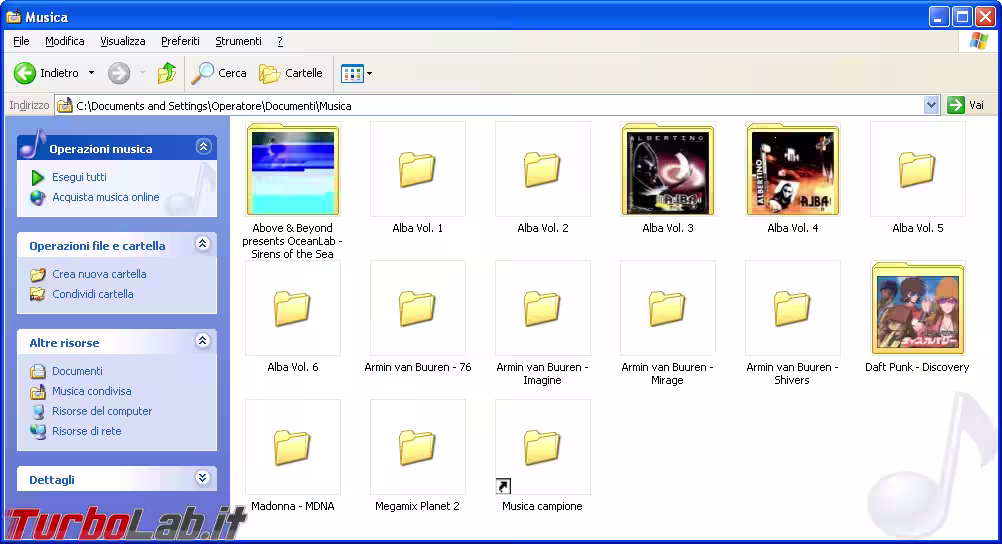Select the Alba Vol. 1 folder icon
The width and height of the screenshot is (1002, 544).
(x=417, y=169)
